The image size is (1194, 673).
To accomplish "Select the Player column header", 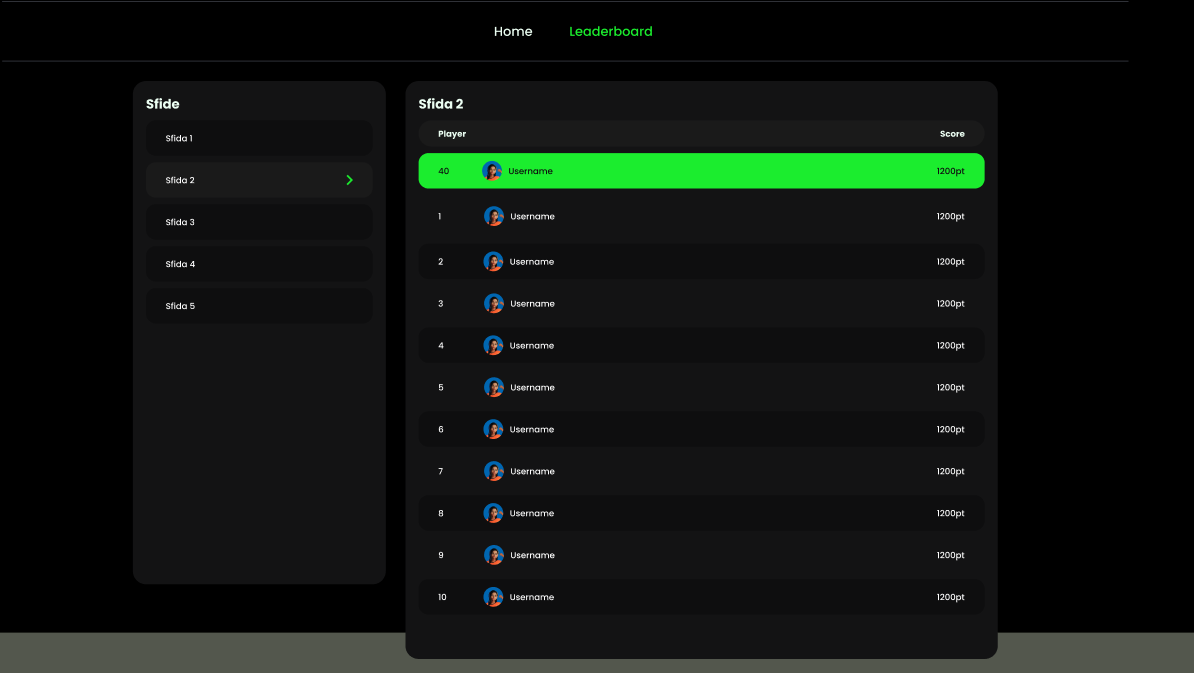I will coord(451,133).
